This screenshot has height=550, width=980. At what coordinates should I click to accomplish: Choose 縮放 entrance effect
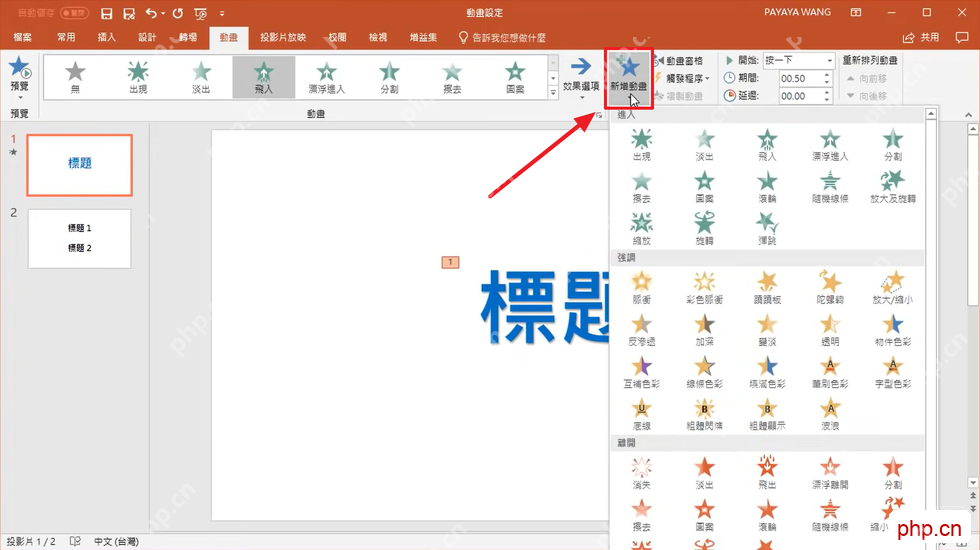pyautogui.click(x=641, y=229)
